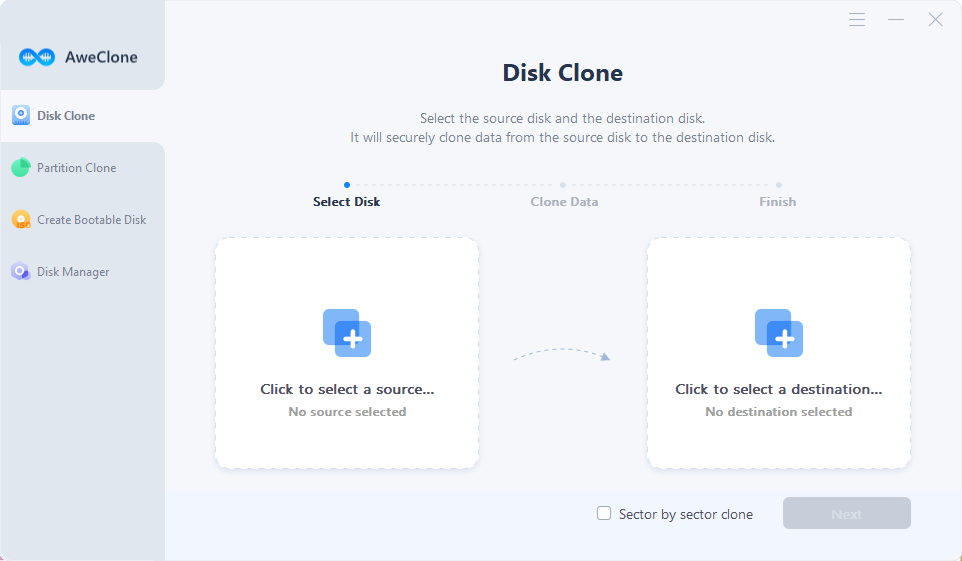
Task: Open the Disk Clone menu item
Action: [83, 115]
